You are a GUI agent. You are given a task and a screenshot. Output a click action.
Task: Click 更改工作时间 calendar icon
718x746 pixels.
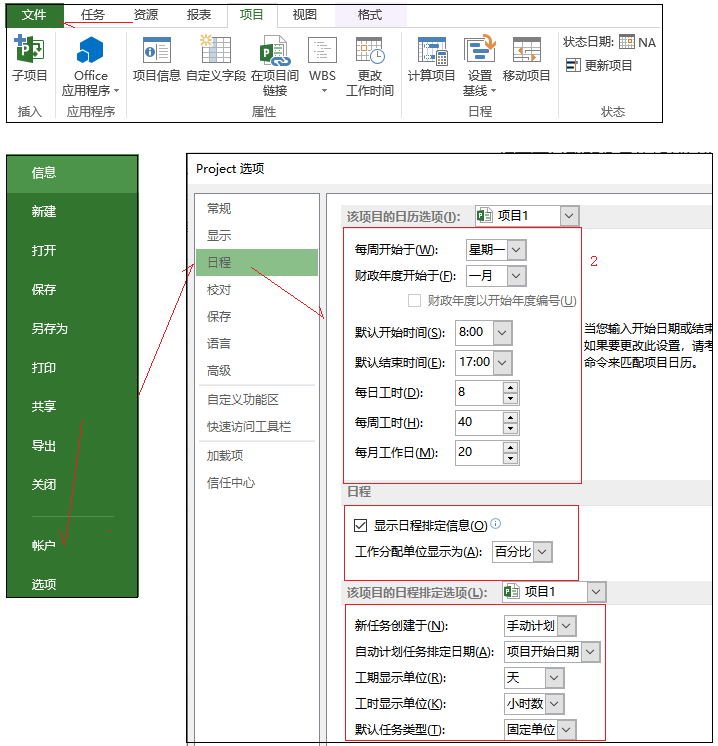point(370,50)
